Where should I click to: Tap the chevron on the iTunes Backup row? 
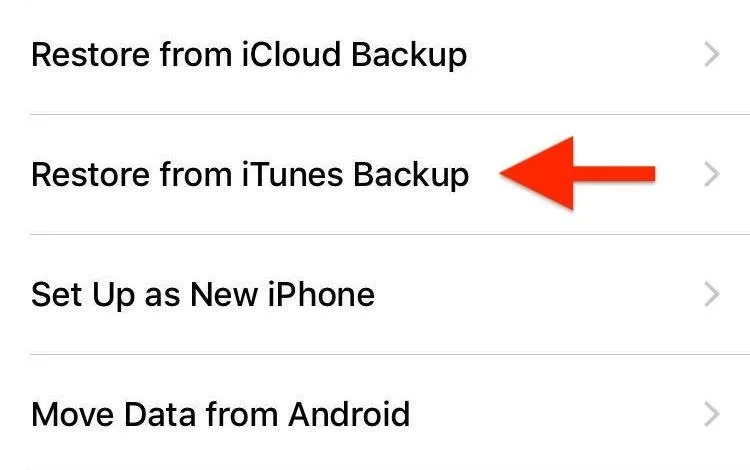(x=712, y=175)
